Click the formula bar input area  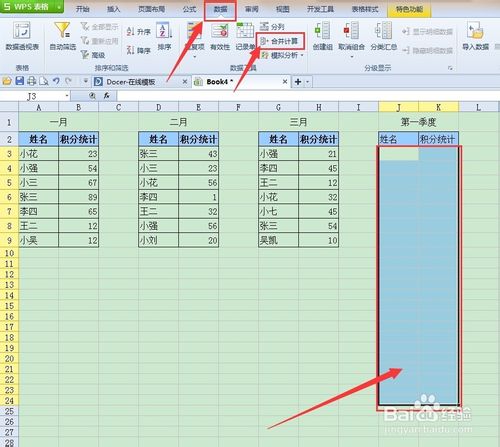308,96
